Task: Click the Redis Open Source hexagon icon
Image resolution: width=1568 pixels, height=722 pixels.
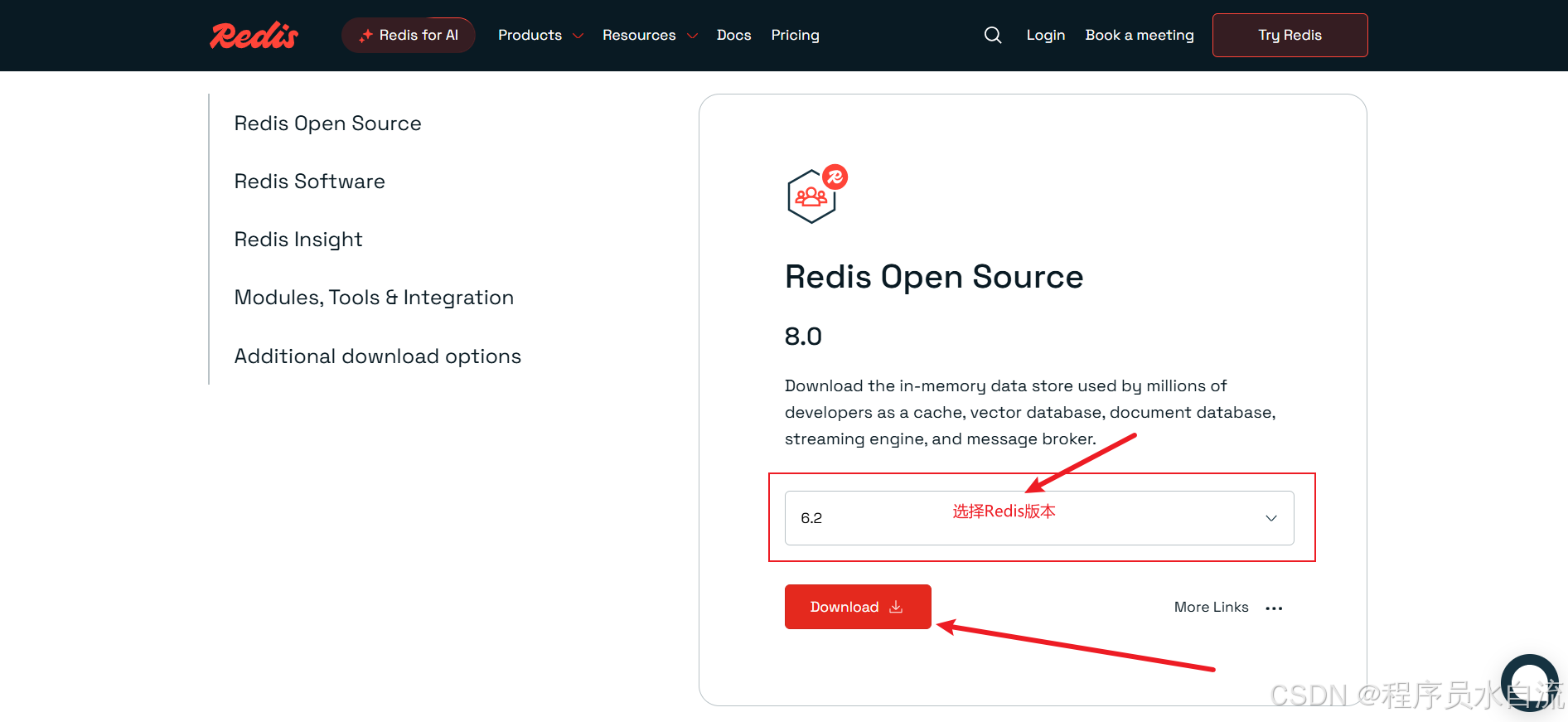Action: tap(817, 194)
